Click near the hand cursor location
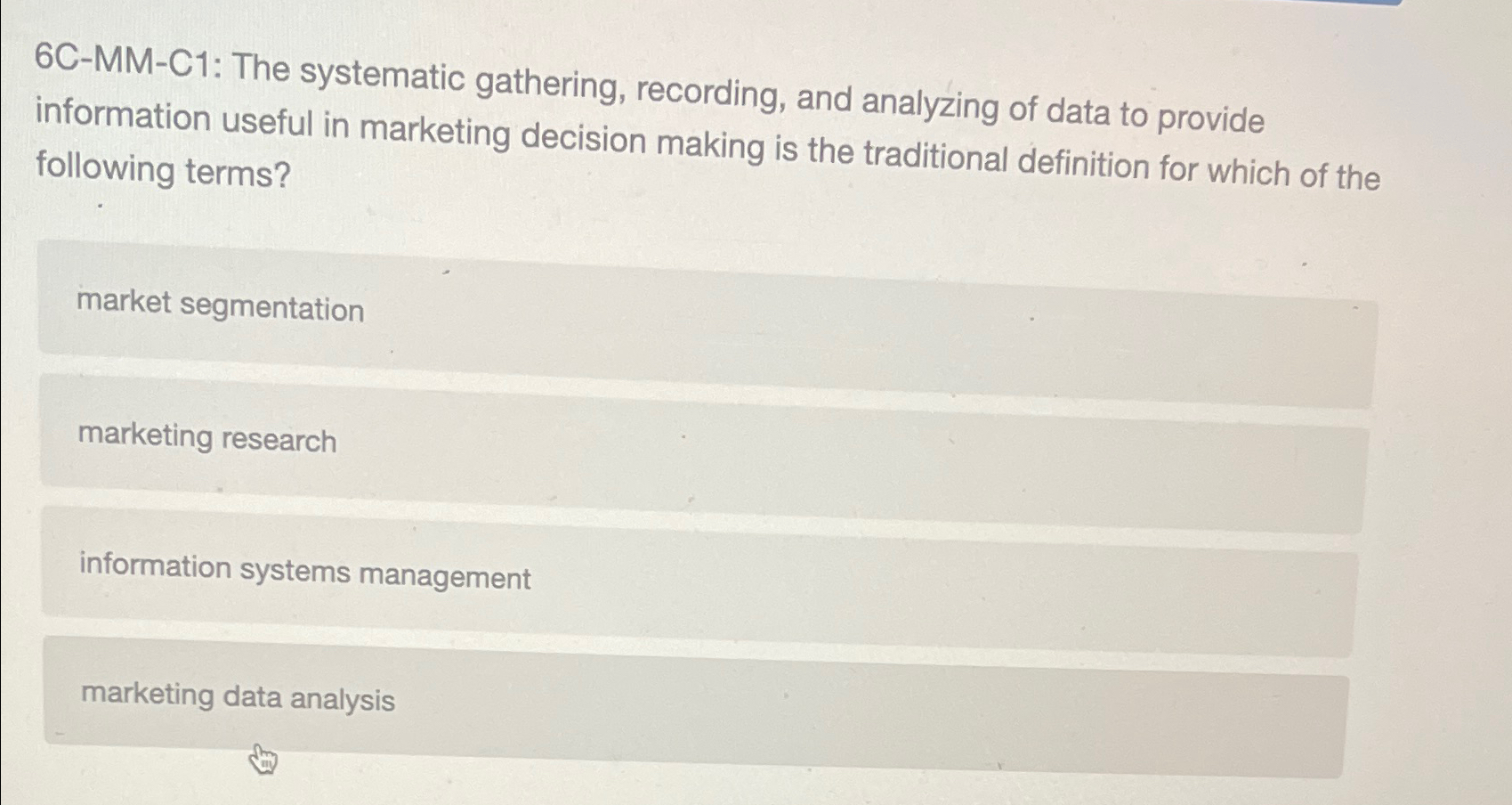The image size is (1512, 805). 263,759
